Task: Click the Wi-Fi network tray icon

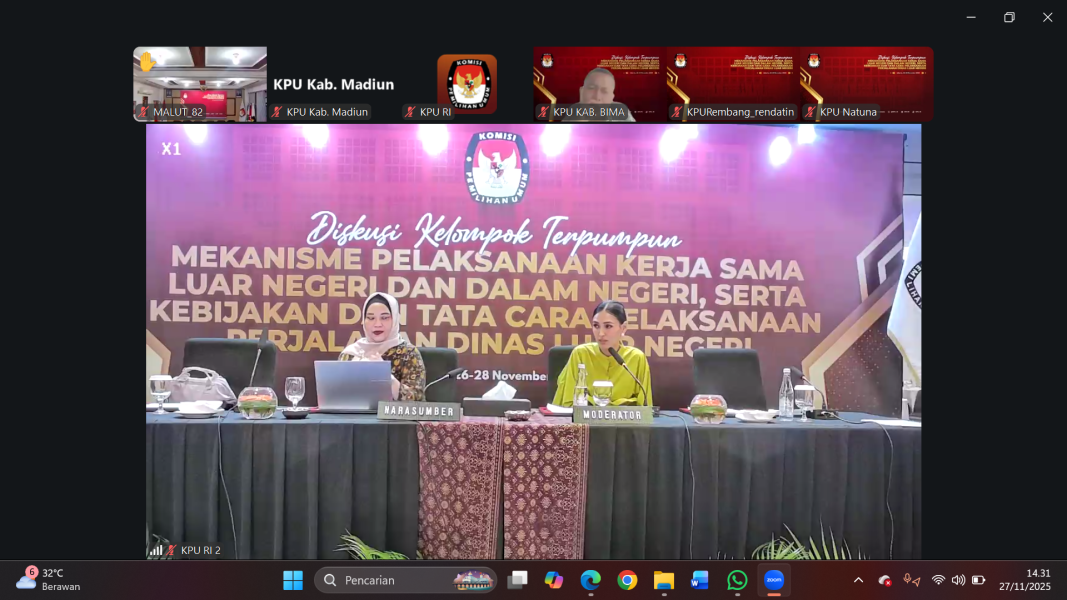Action: [938, 580]
